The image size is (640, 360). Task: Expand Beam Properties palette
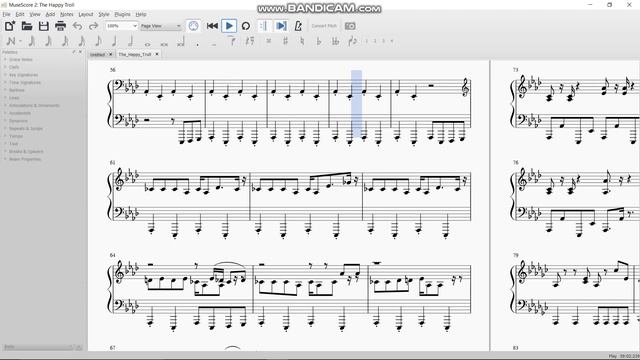tap(25, 159)
